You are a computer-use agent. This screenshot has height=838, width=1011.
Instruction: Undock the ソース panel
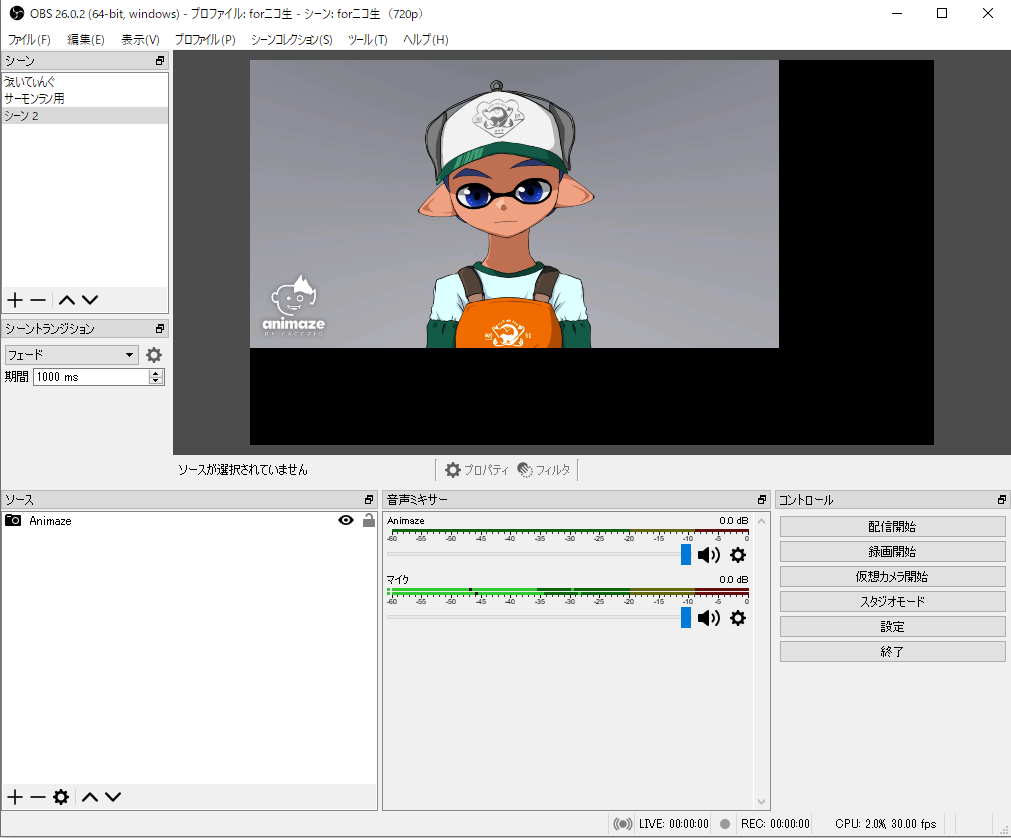click(x=369, y=500)
